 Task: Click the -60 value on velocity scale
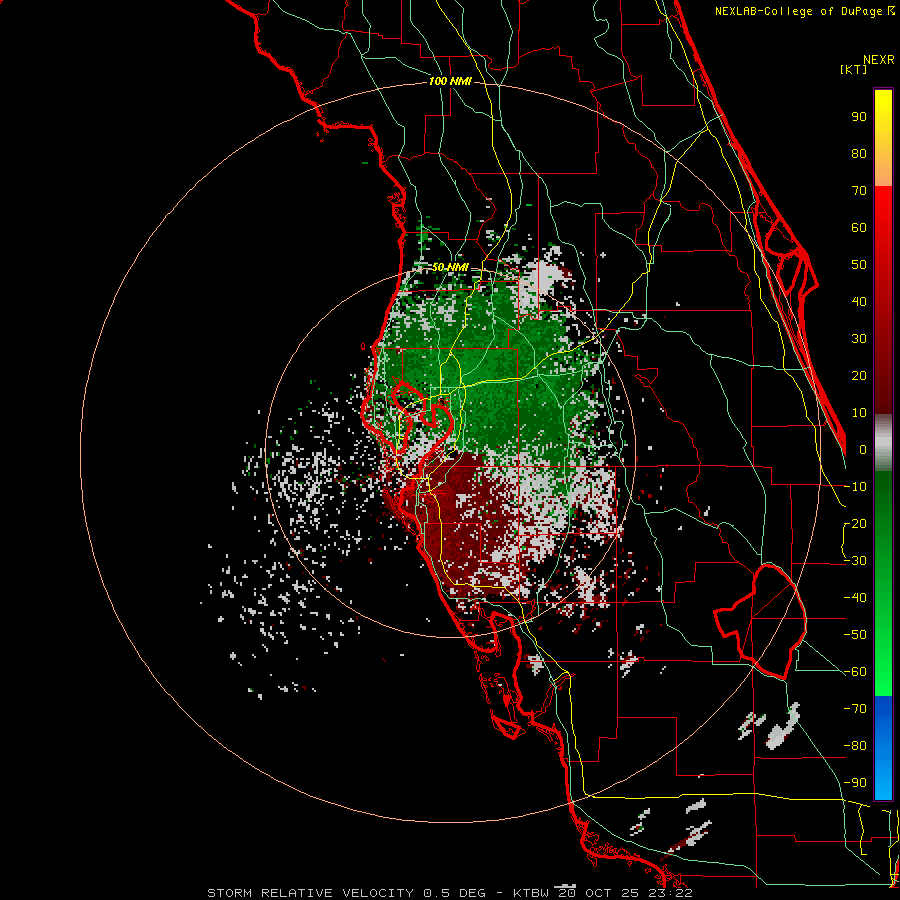pyautogui.click(x=855, y=672)
